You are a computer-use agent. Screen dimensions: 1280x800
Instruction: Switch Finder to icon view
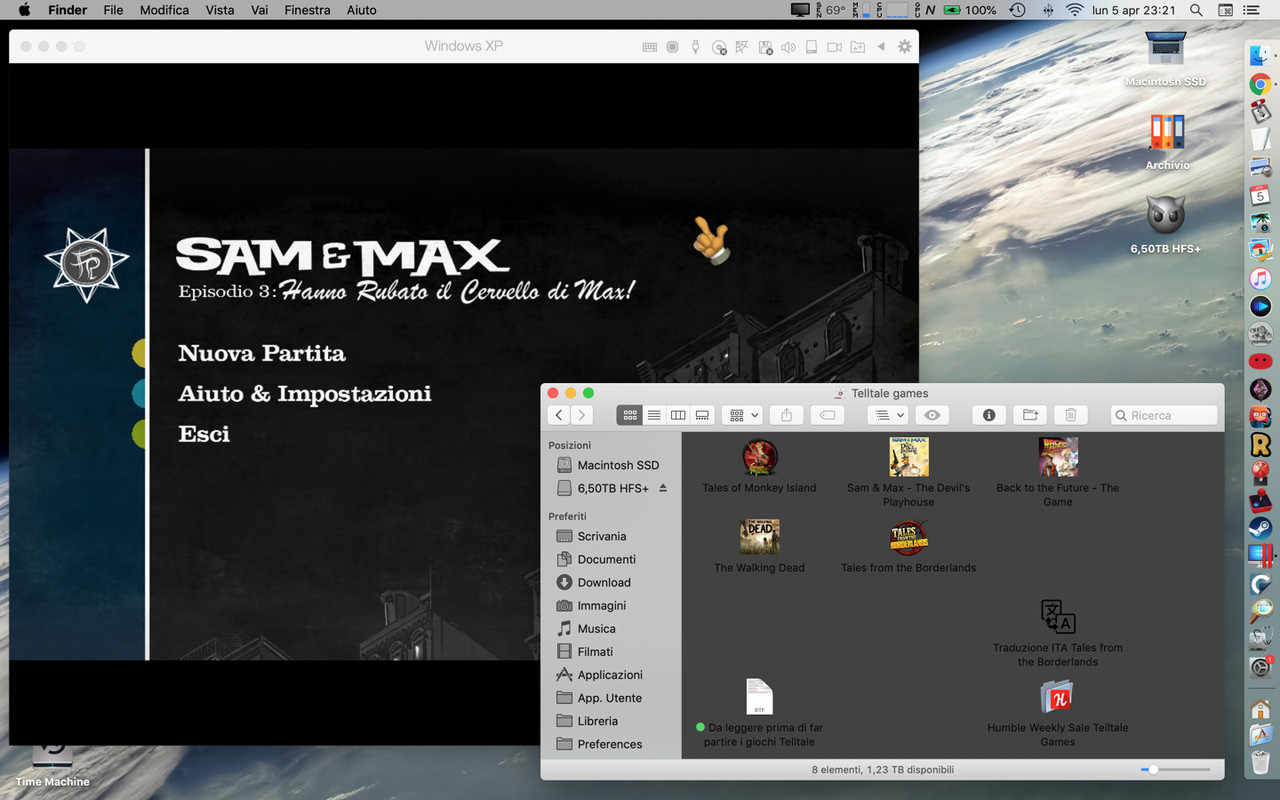(x=630, y=415)
